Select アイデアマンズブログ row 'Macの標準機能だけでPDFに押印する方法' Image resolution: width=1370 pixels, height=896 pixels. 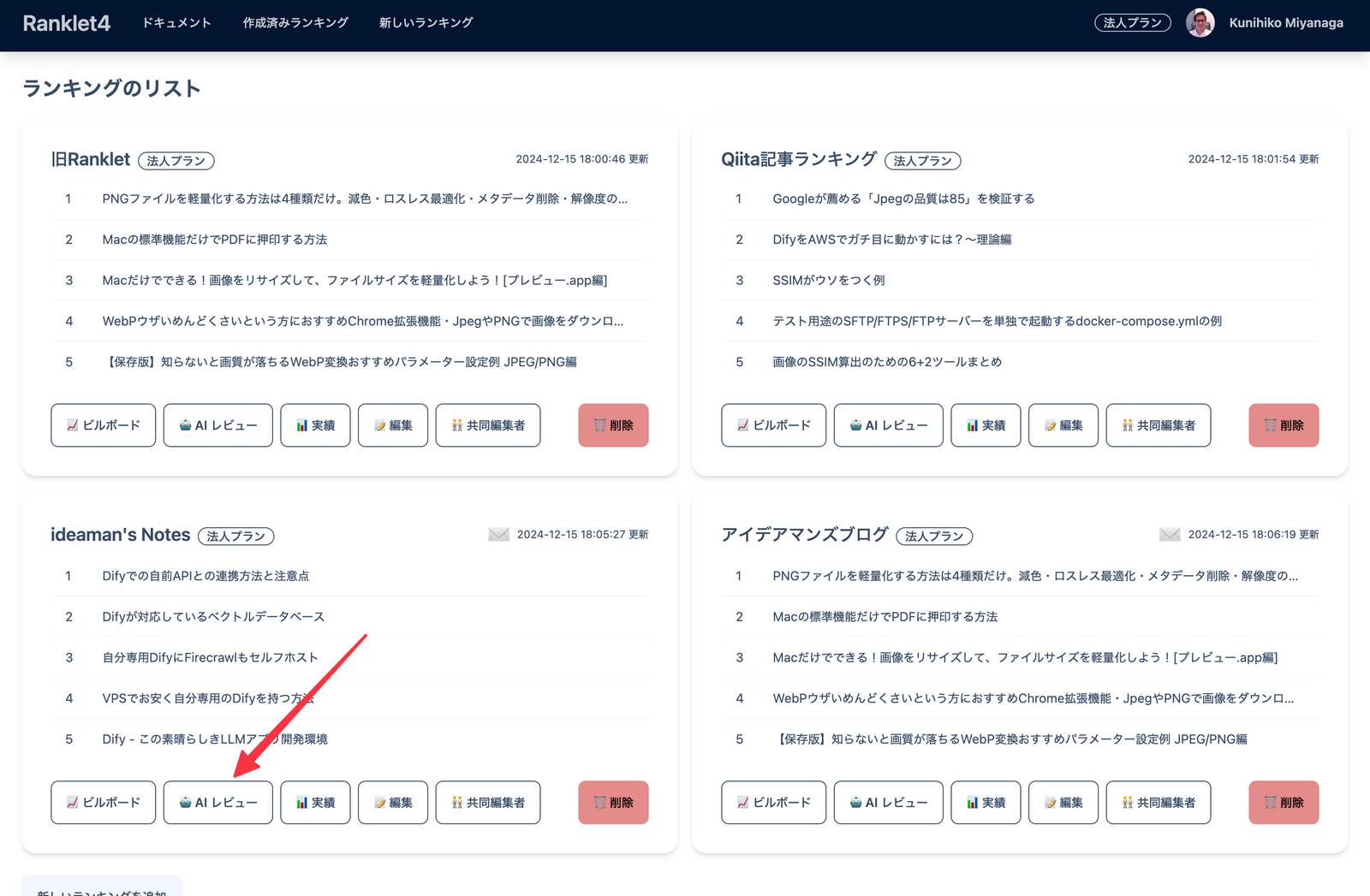(x=1020, y=617)
